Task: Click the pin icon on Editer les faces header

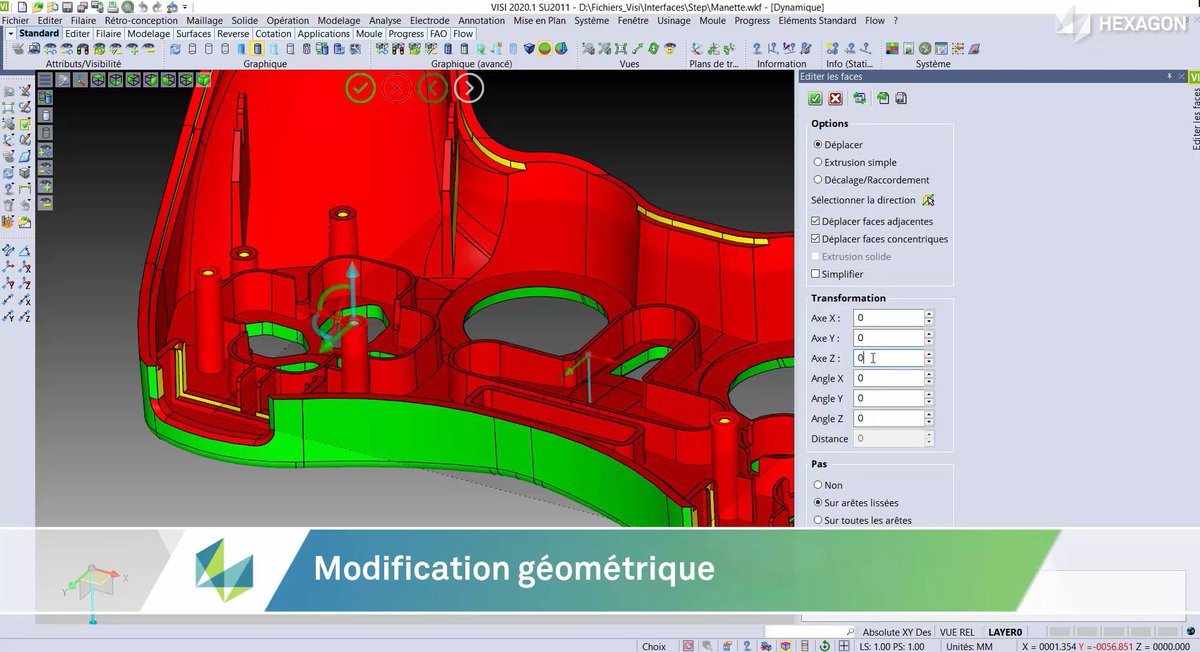Action: 1169,77
